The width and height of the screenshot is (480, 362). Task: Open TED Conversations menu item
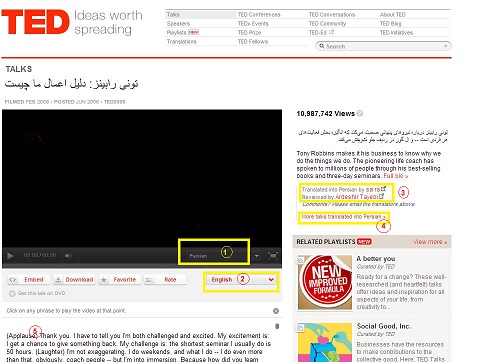[332, 15]
